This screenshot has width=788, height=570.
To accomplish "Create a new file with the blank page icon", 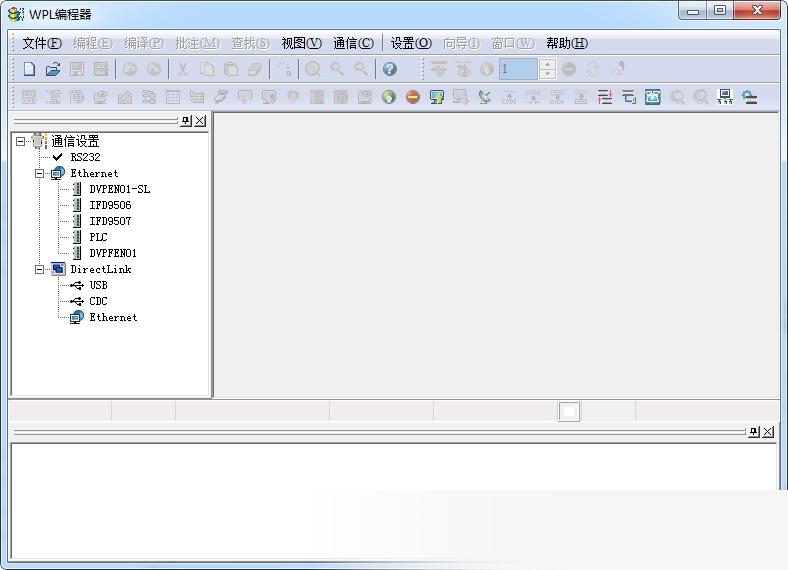I will coord(29,69).
